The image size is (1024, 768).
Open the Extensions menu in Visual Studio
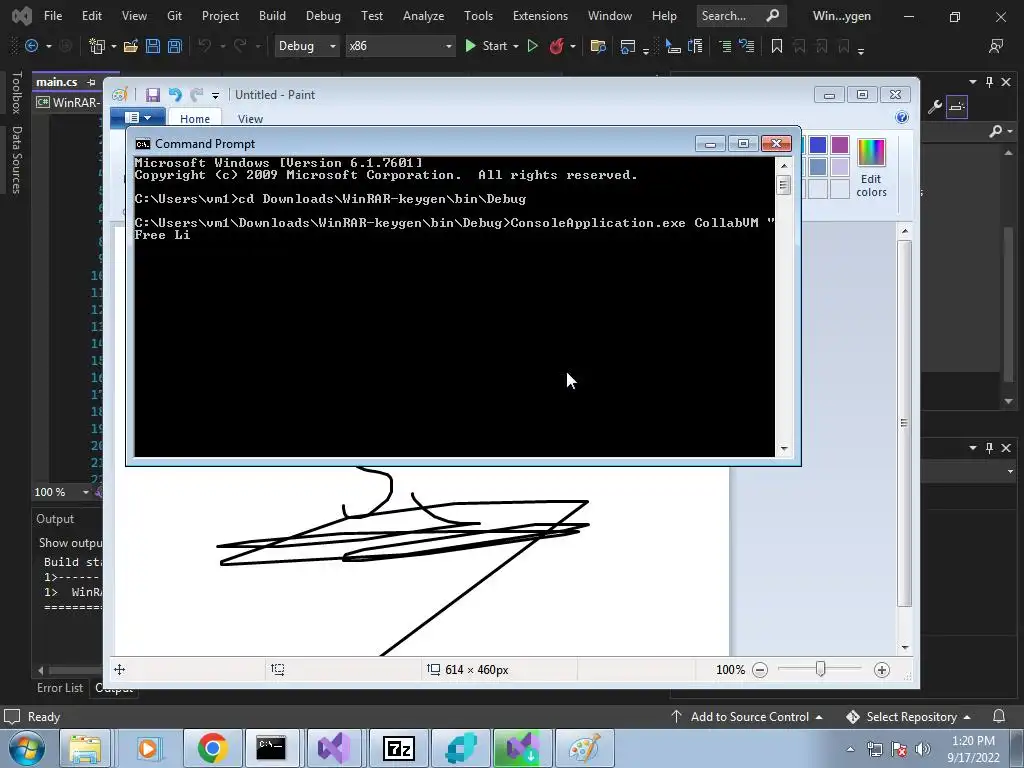(540, 16)
